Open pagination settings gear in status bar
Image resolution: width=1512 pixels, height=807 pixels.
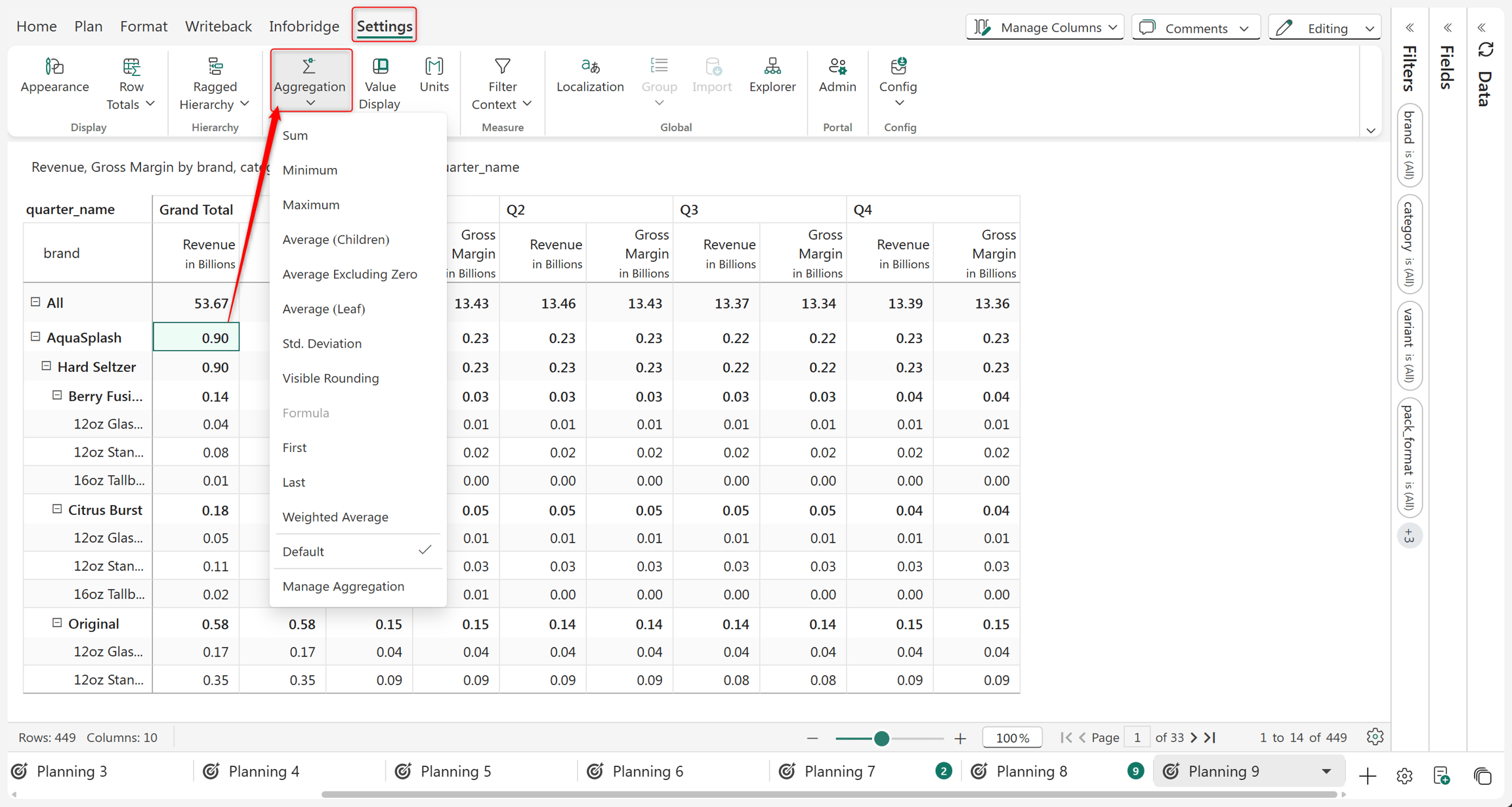[x=1375, y=737]
